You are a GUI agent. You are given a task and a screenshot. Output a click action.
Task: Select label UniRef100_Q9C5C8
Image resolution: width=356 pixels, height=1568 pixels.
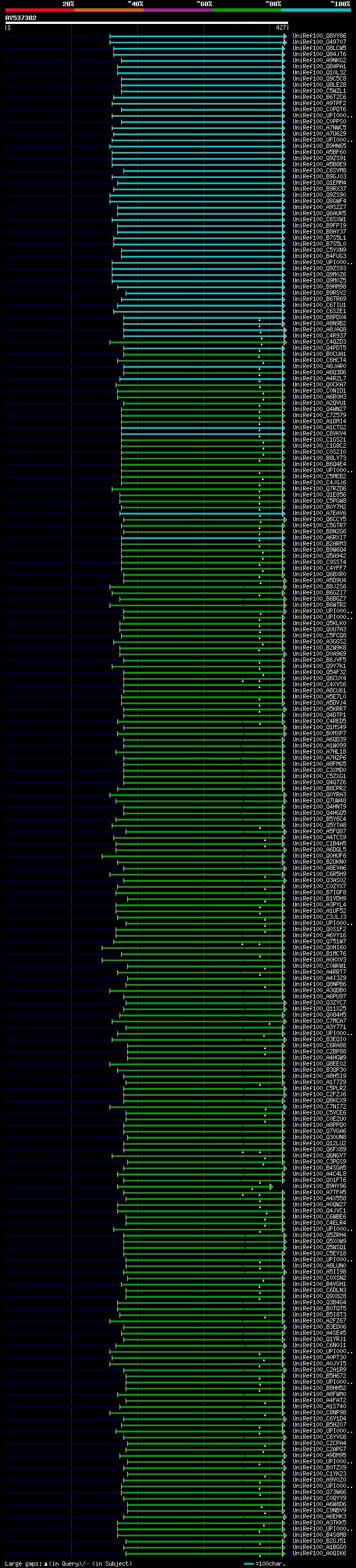tap(319, 78)
